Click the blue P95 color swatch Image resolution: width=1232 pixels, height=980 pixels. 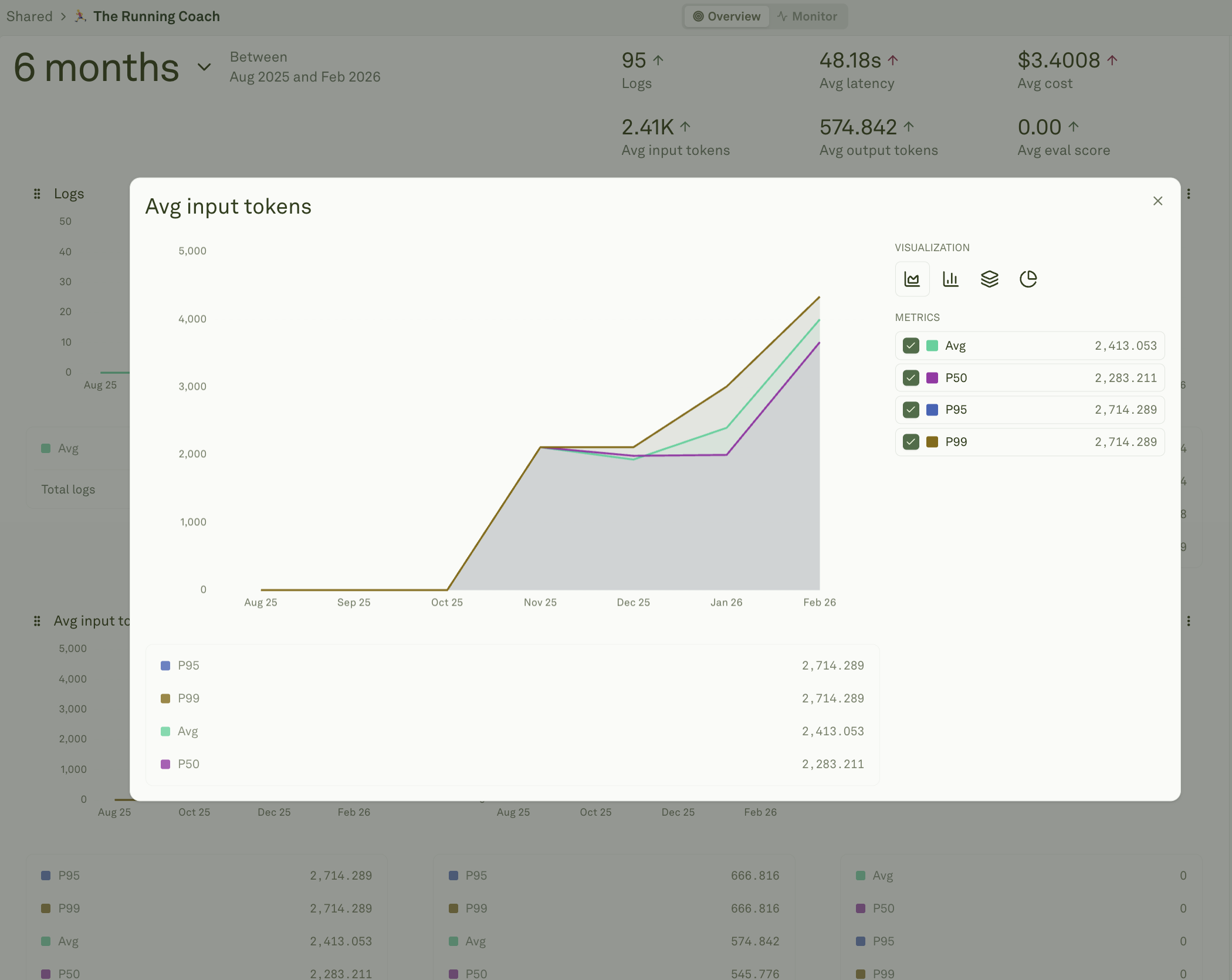pyautogui.click(x=932, y=410)
